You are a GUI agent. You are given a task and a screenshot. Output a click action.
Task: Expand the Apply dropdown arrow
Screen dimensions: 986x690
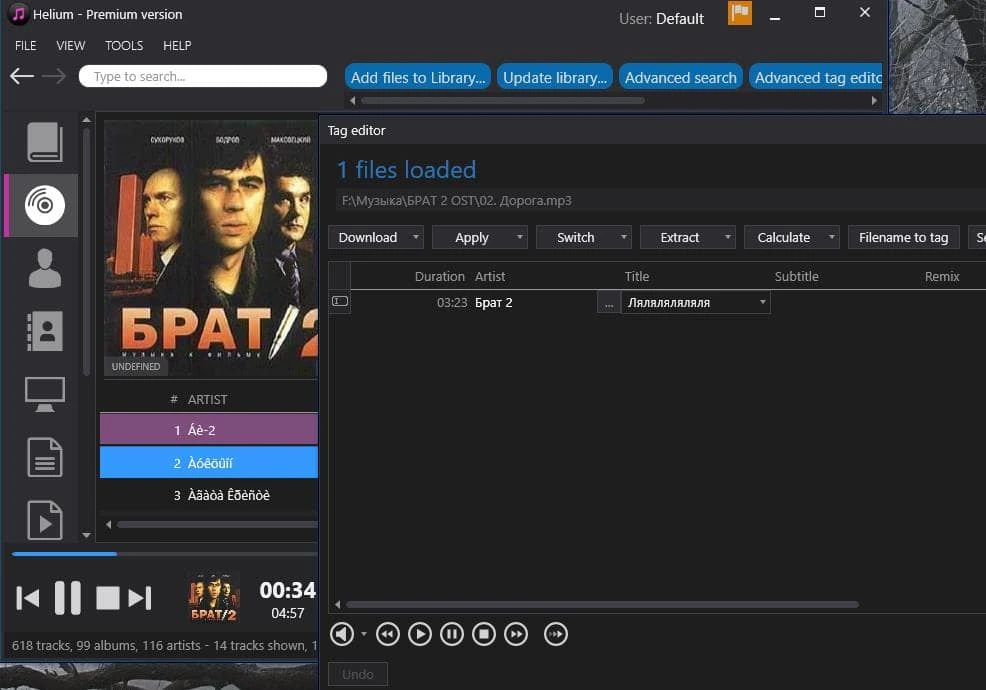click(519, 237)
